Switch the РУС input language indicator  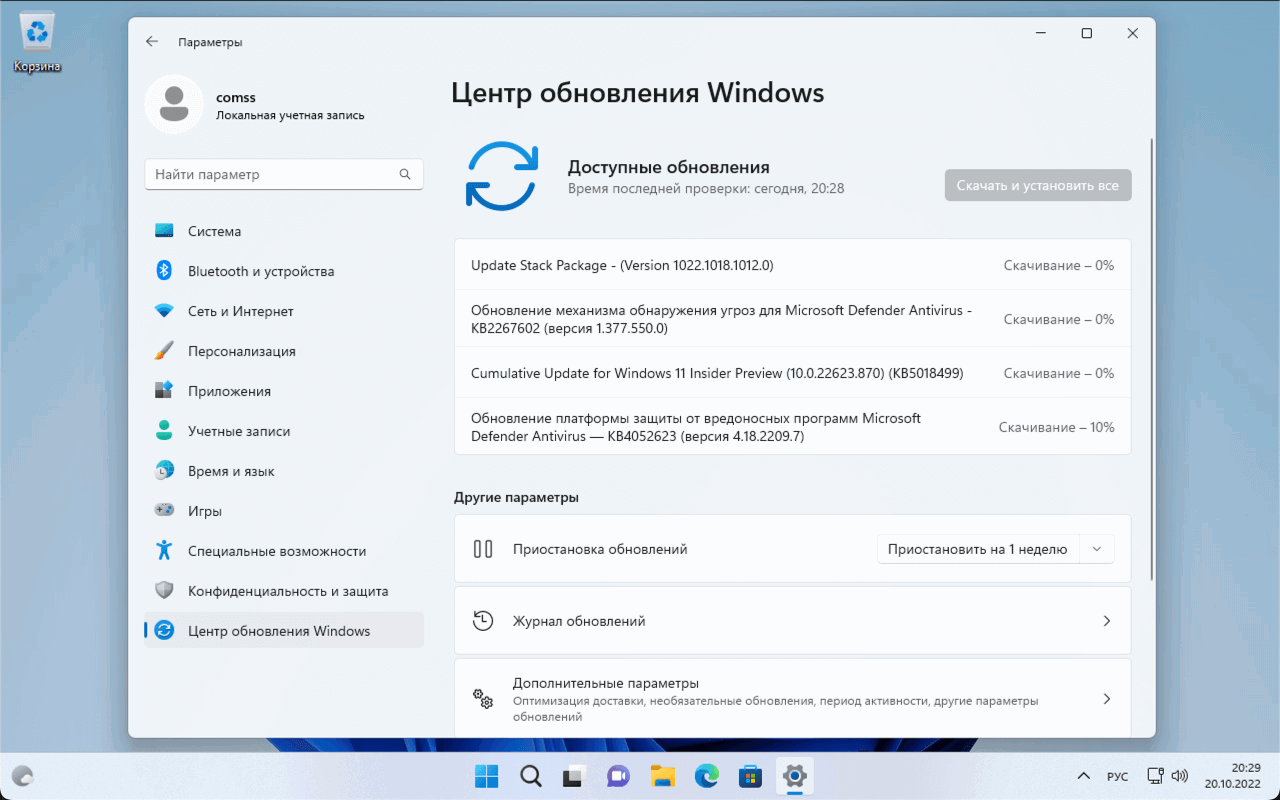tap(1117, 777)
